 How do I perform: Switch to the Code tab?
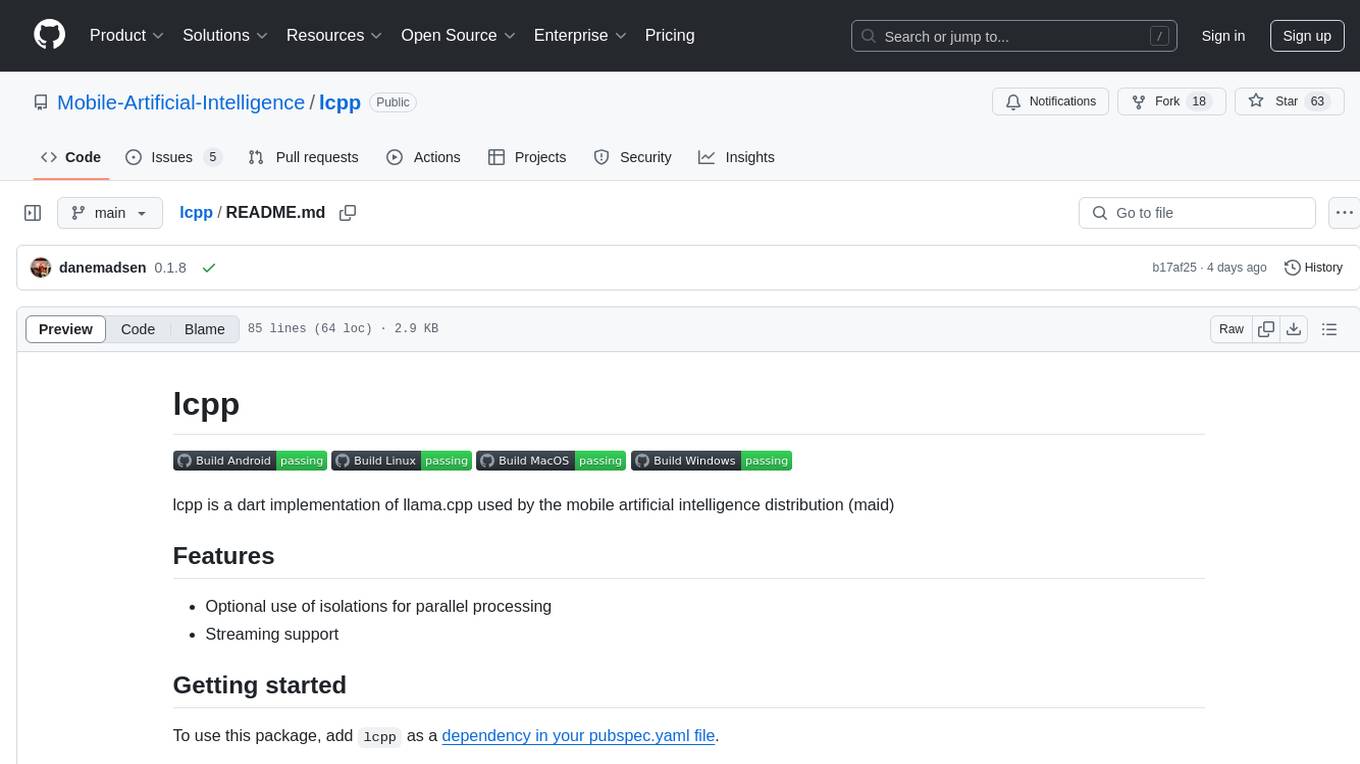coord(71,157)
